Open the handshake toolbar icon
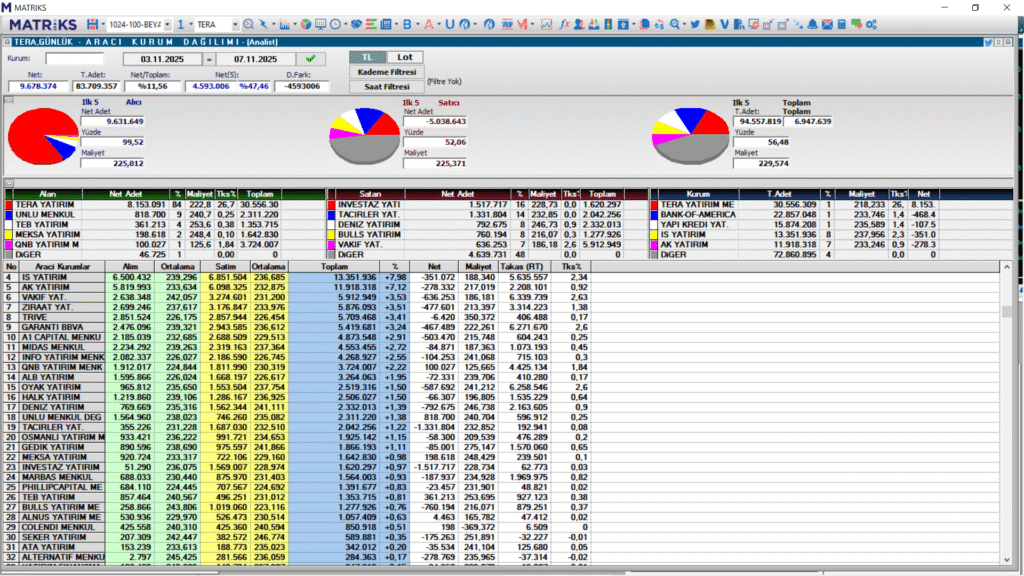This screenshot has width=1024, height=576. (x=356, y=24)
